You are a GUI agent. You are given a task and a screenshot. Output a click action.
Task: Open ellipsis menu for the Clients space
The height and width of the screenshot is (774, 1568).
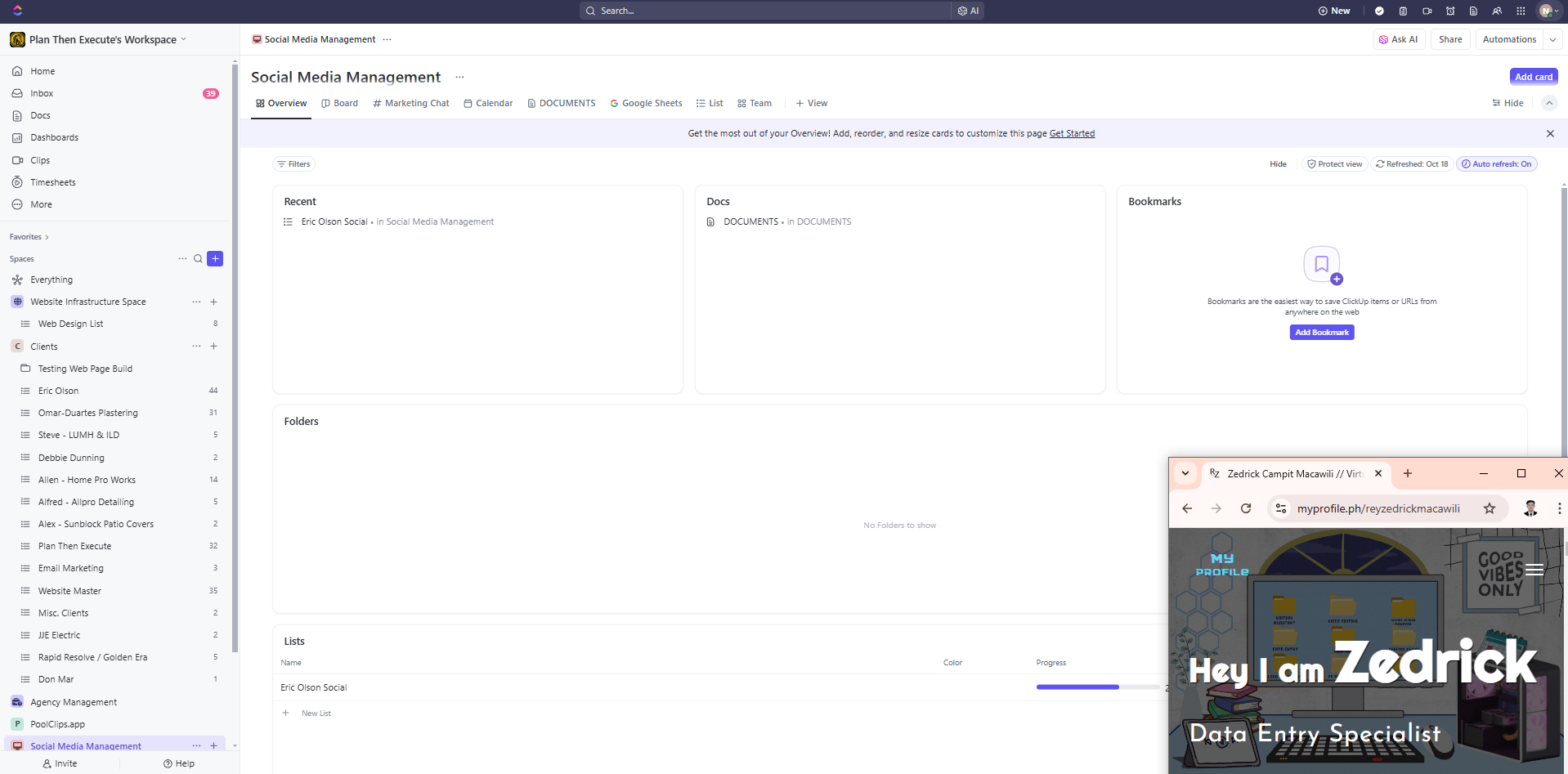click(196, 347)
